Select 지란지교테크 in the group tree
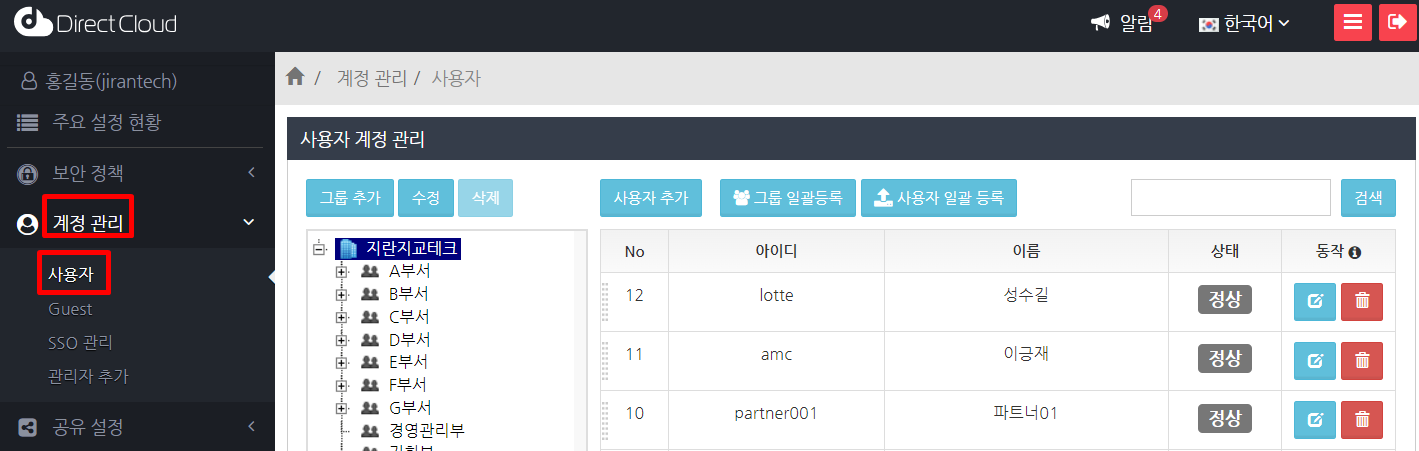Image resolution: width=1419 pixels, height=451 pixels. [413, 249]
